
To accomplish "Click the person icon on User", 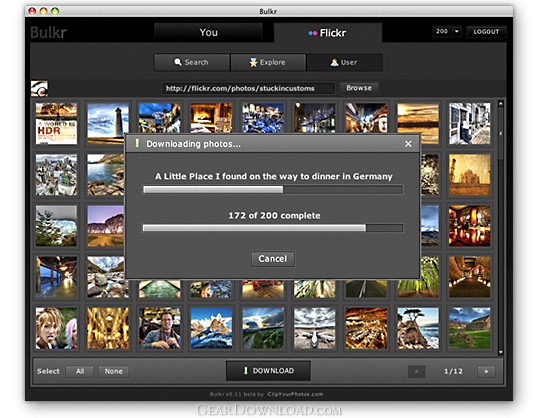I will pyautogui.click(x=334, y=62).
